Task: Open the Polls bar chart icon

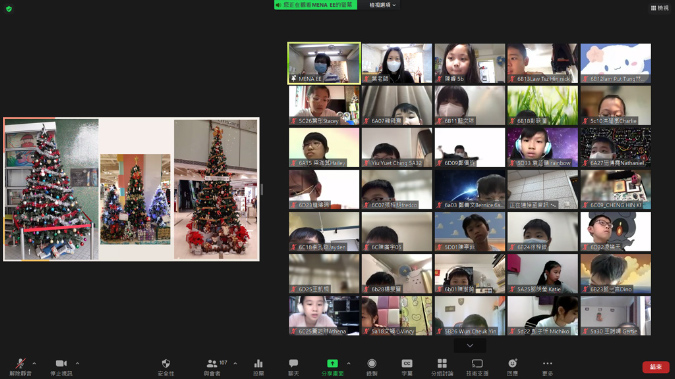Action: point(258,367)
